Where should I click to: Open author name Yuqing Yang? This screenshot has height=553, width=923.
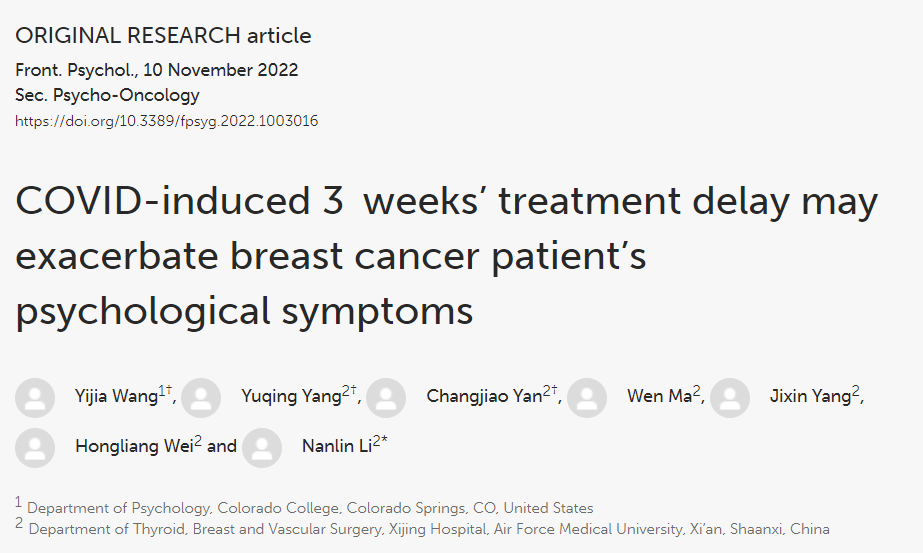tap(284, 397)
